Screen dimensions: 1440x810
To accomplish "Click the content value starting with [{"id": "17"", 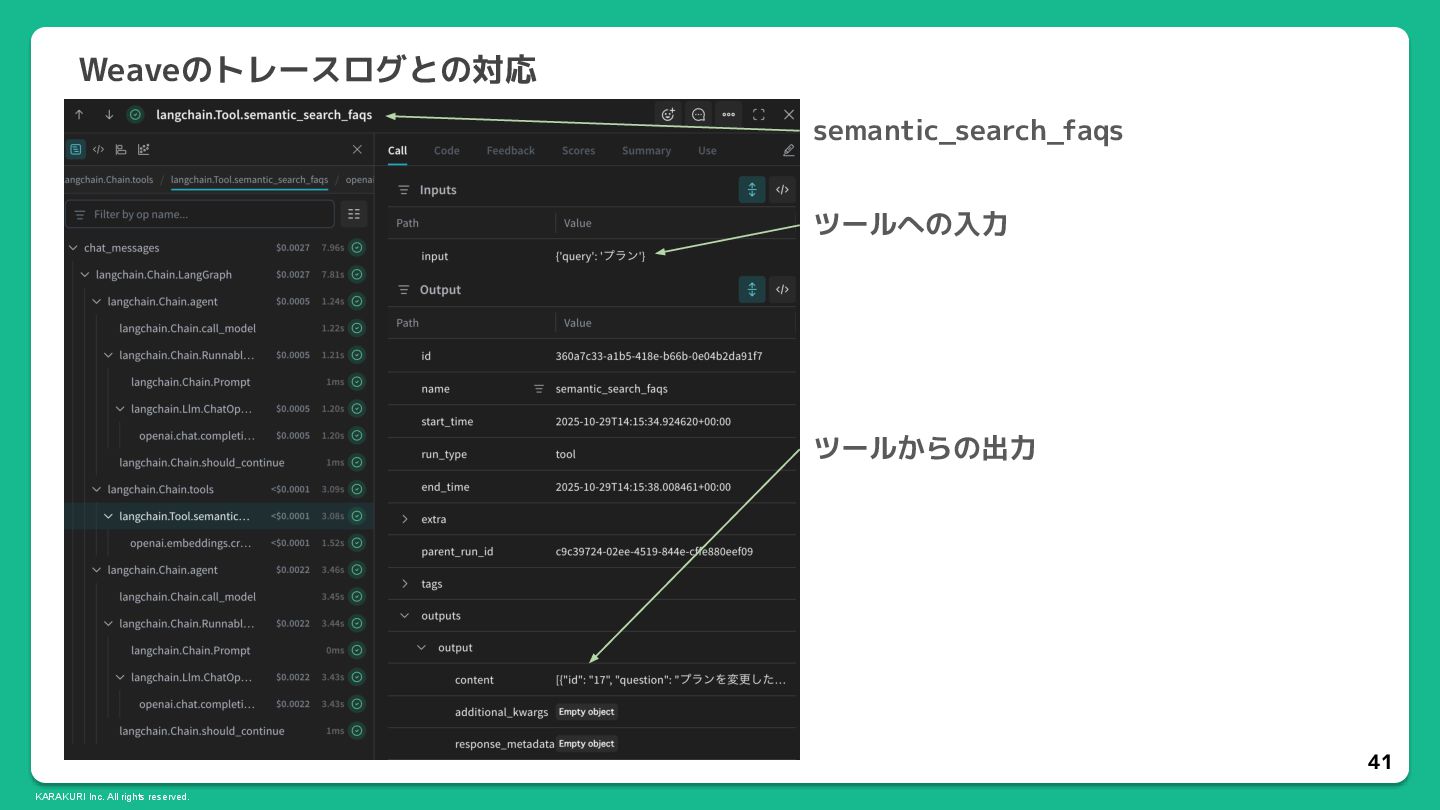I will click(671, 680).
